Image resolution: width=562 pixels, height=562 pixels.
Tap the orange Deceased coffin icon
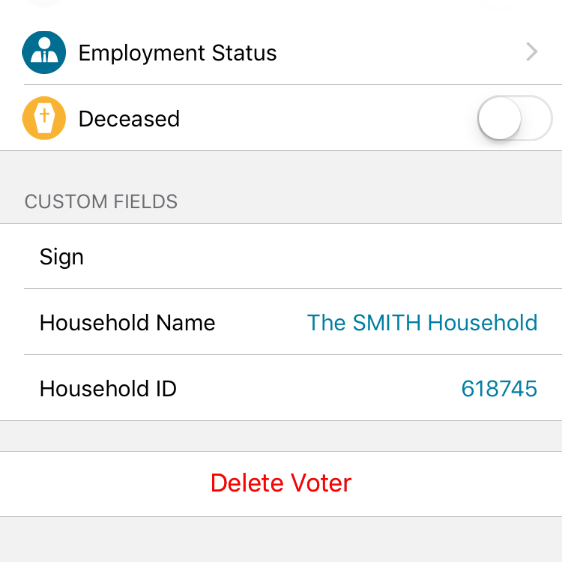pos(44,118)
